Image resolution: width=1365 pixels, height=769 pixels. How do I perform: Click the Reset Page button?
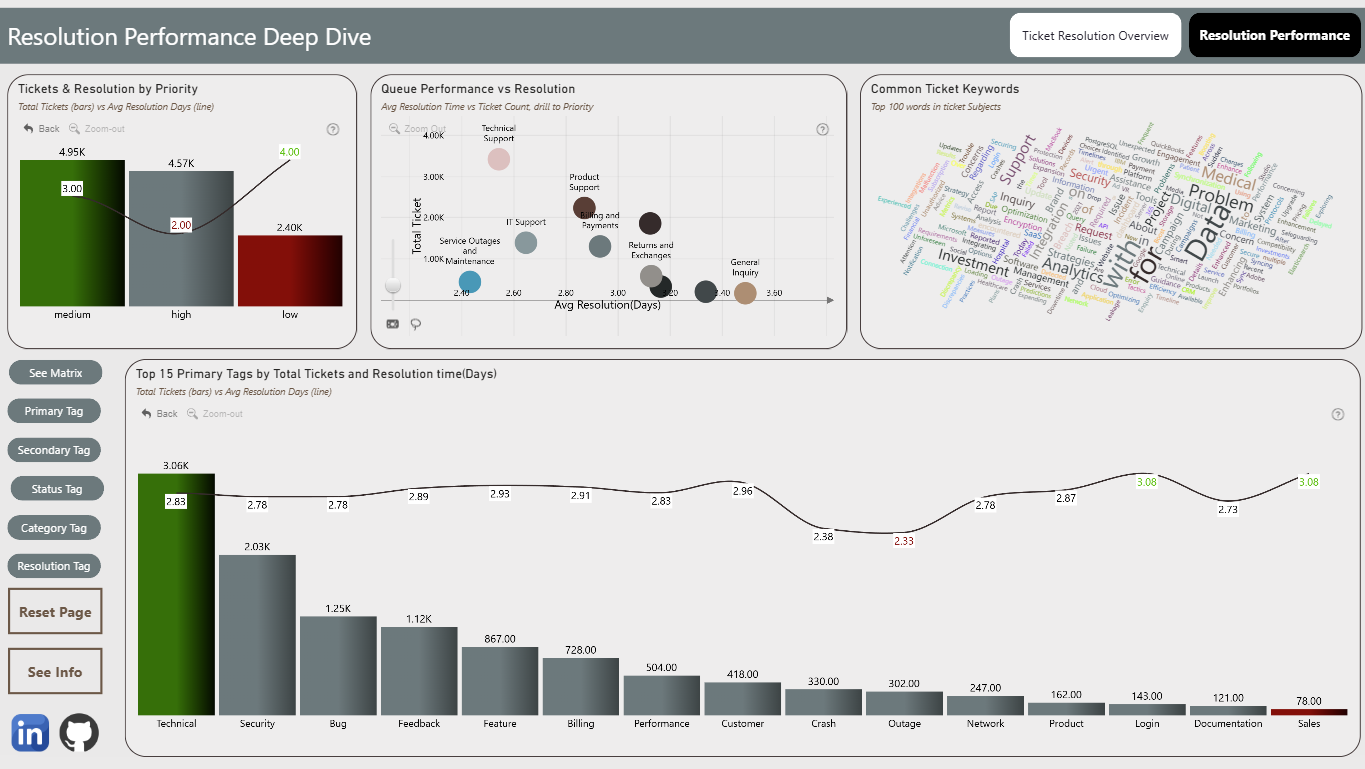click(55, 612)
